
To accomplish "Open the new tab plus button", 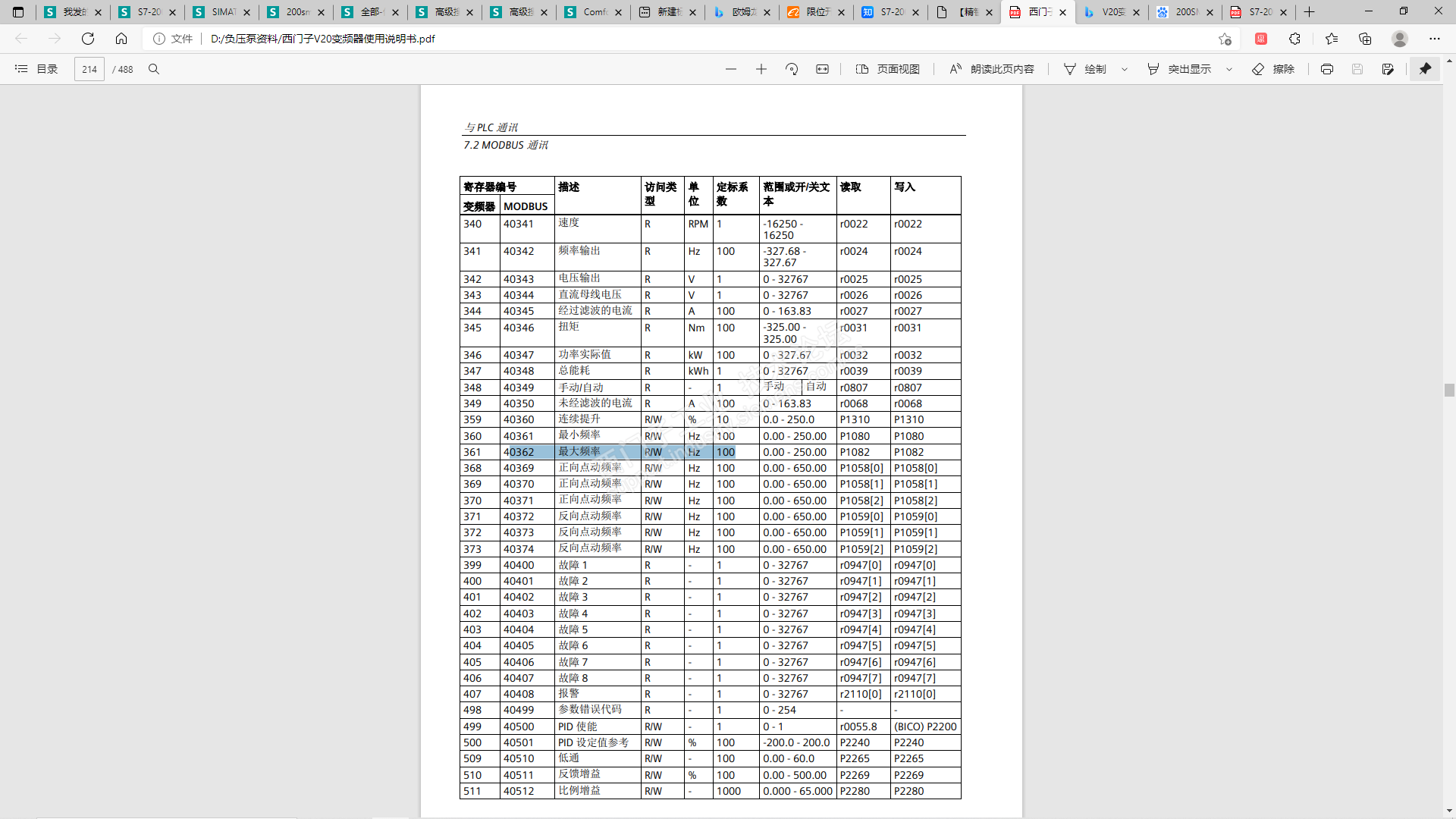I will point(1310,12).
